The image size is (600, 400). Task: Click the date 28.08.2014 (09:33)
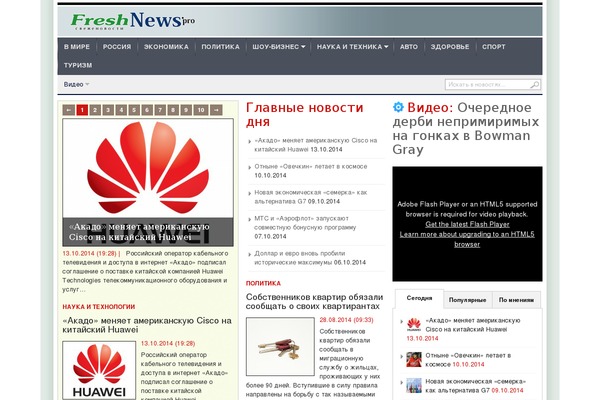[x=346, y=320]
